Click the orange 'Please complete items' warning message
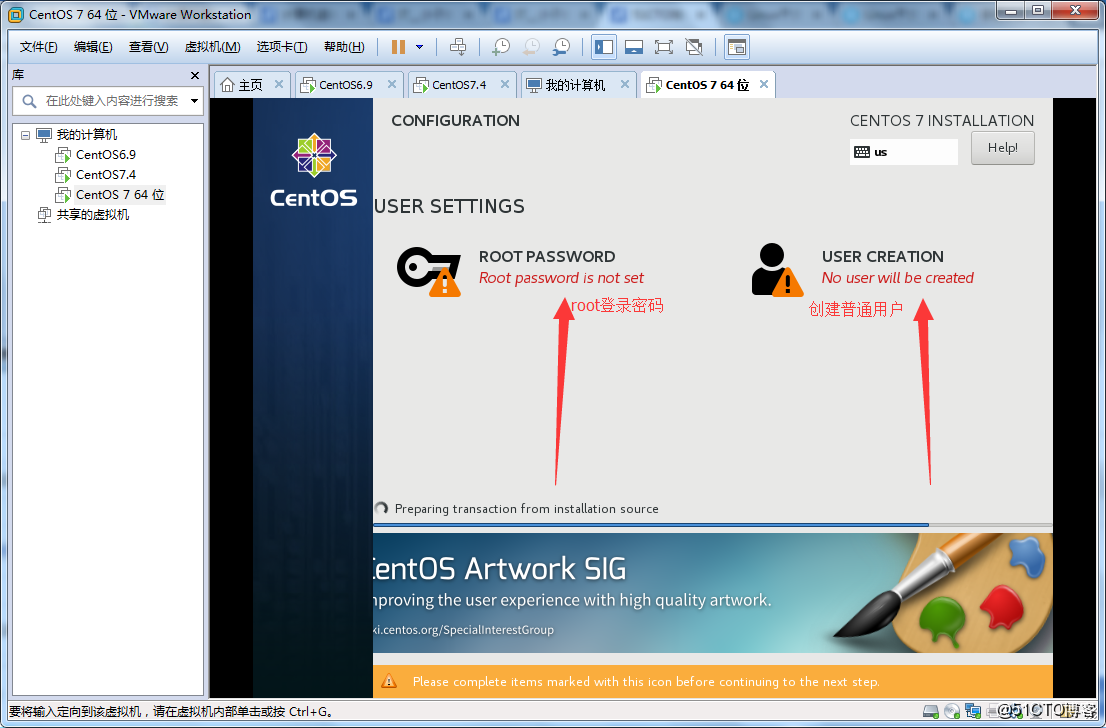Viewport: 1106px width, 728px height. (x=645, y=681)
